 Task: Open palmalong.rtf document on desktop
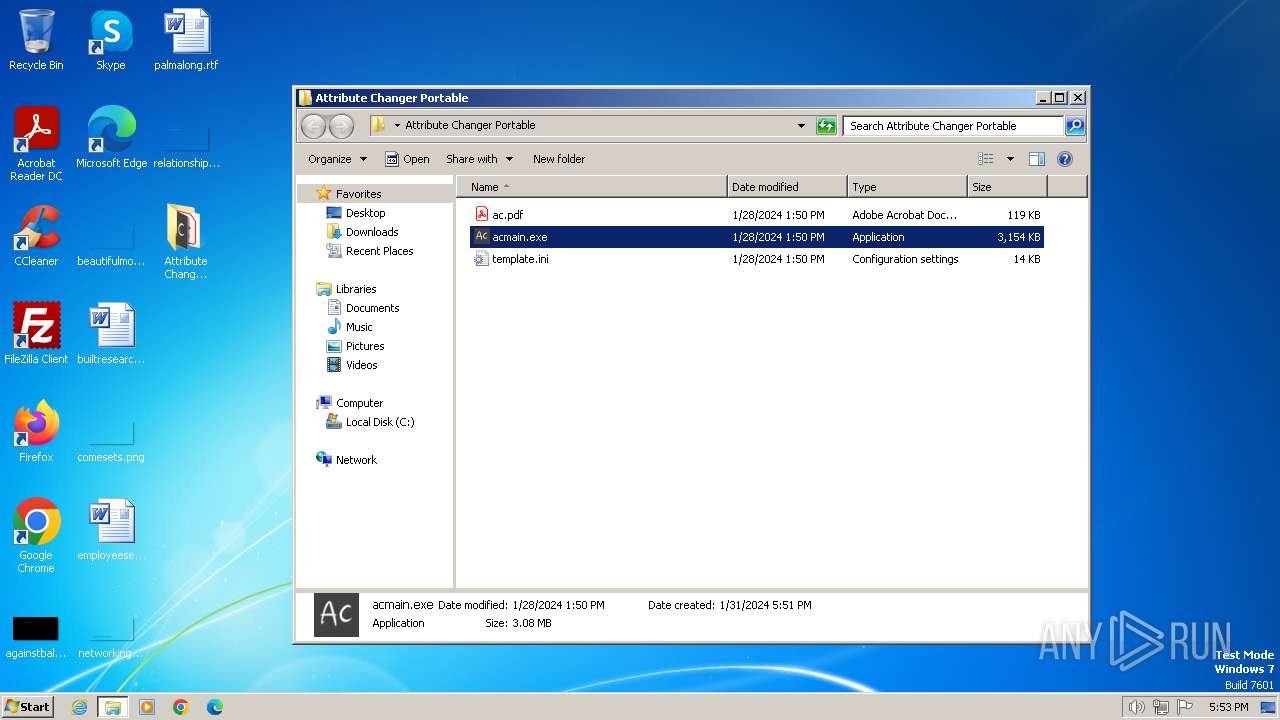pos(186,40)
